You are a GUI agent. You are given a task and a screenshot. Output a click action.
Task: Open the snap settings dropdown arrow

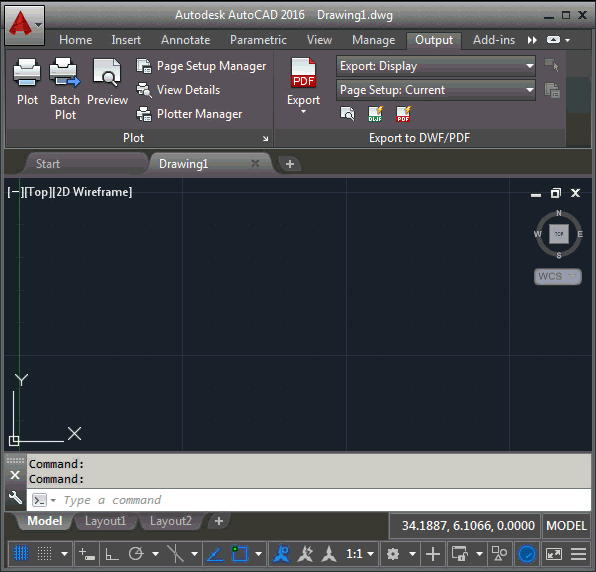(x=65, y=554)
